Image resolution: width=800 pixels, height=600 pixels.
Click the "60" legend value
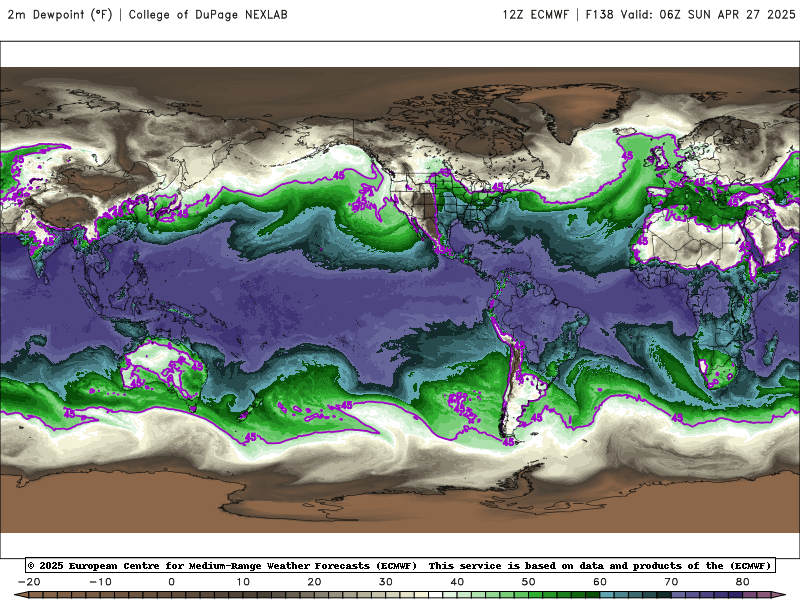[x=600, y=582]
